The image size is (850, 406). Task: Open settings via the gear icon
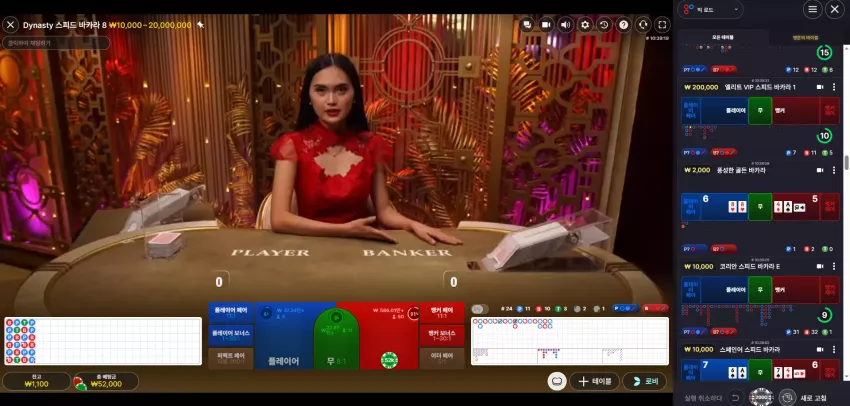pos(585,25)
